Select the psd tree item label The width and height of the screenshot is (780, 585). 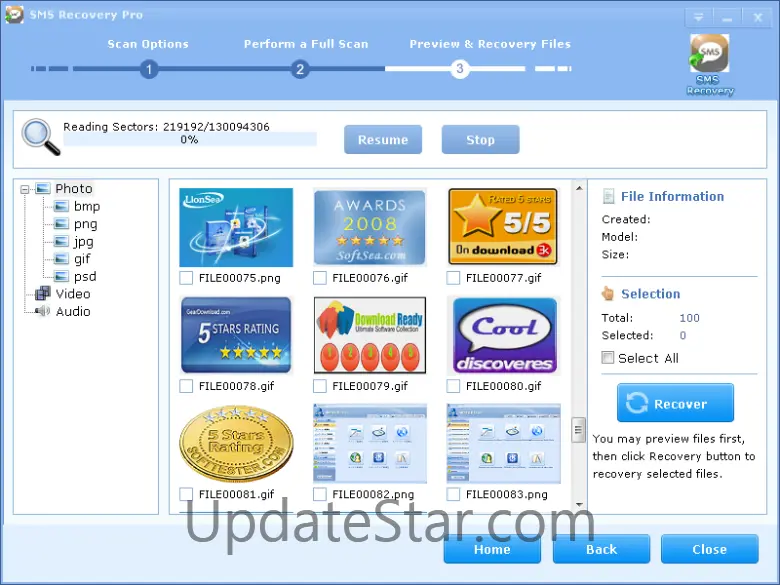coord(85,277)
